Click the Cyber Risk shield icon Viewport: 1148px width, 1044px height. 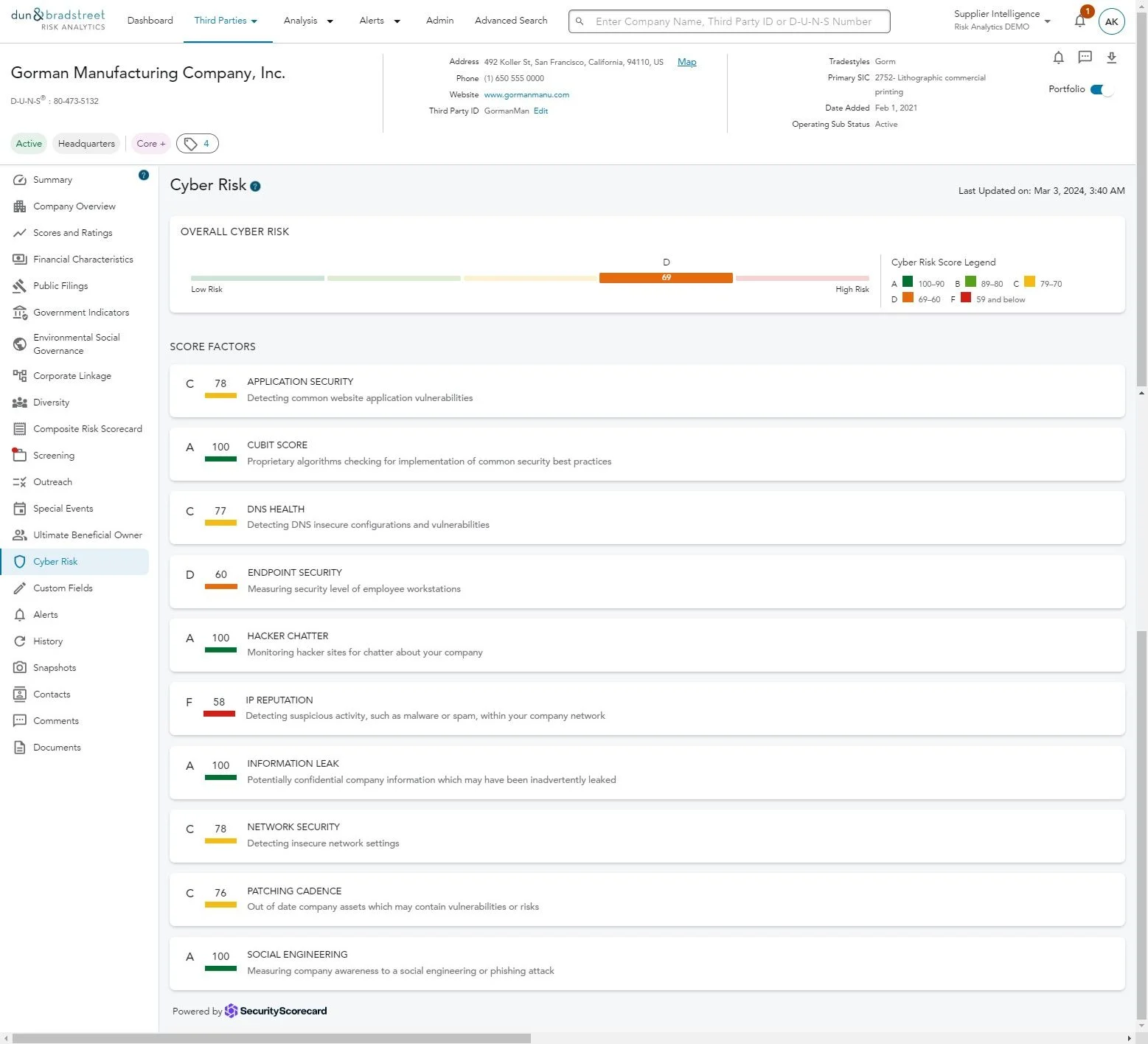point(20,562)
